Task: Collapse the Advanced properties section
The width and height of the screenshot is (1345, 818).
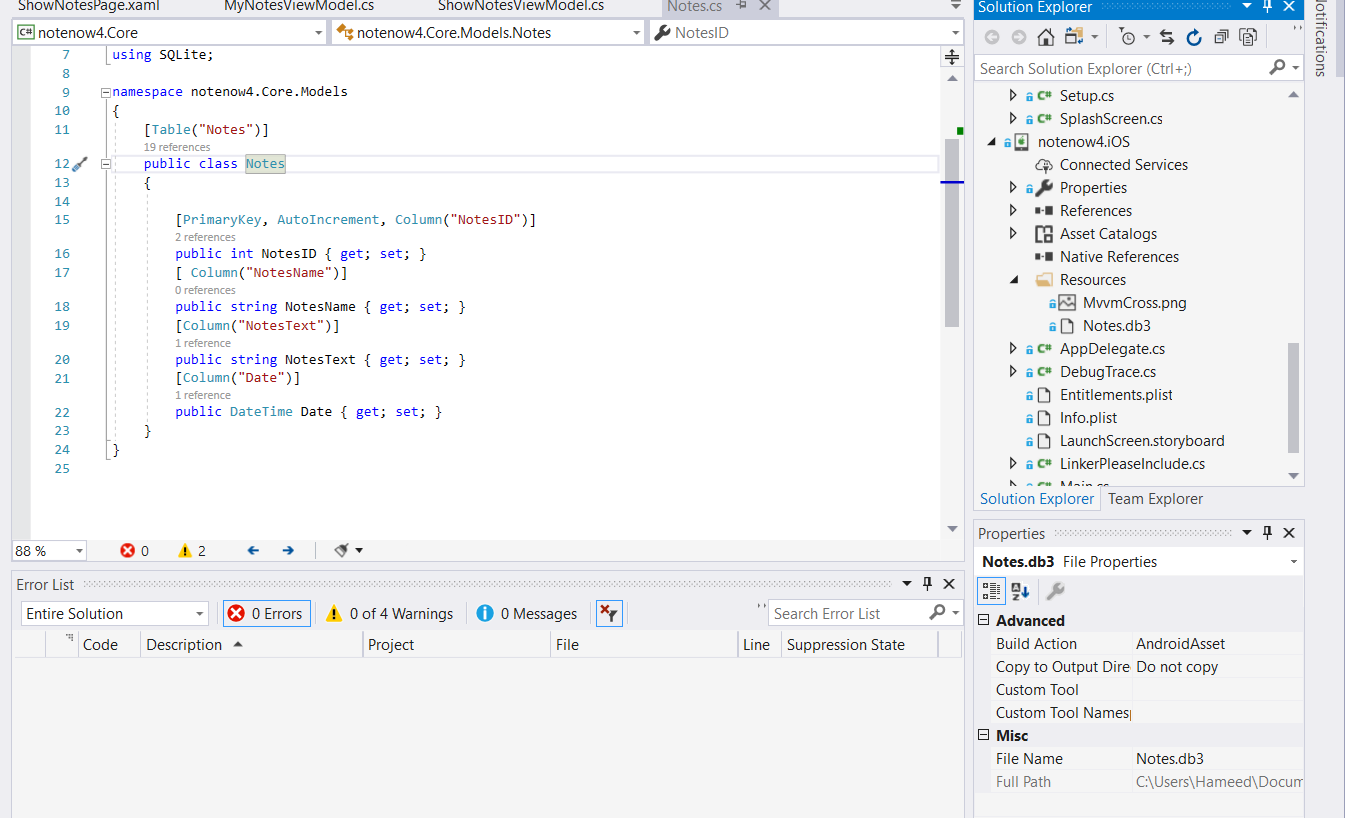Action: pos(984,621)
